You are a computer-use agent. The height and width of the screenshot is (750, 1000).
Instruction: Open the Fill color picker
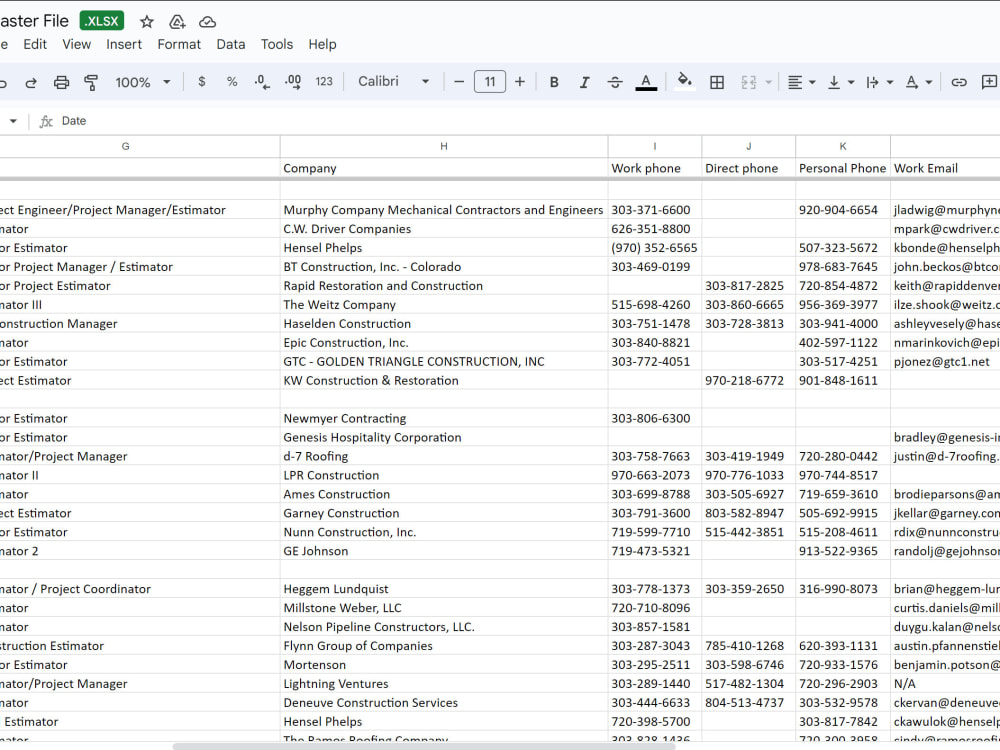684,82
